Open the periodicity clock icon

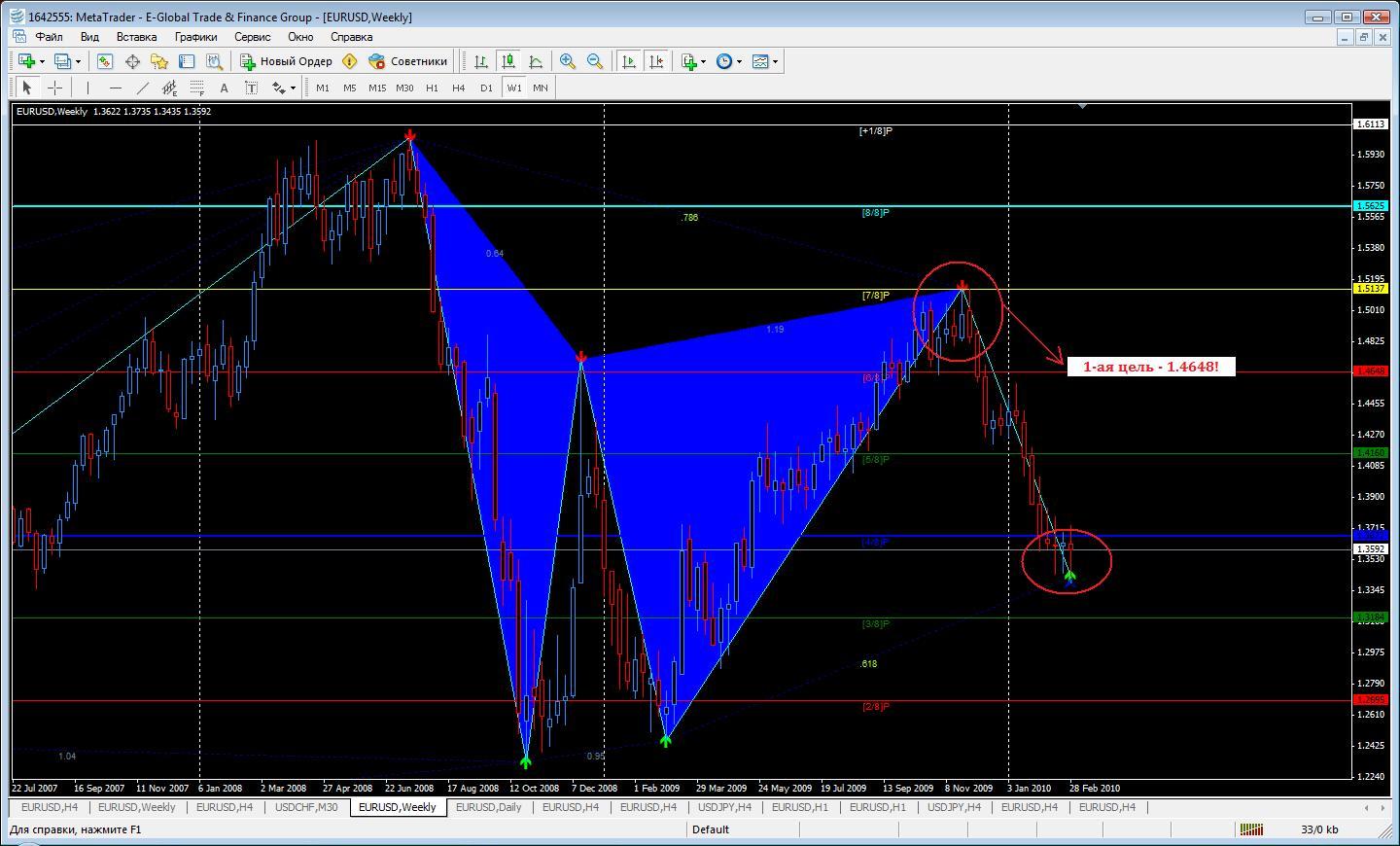pyautogui.click(x=724, y=61)
